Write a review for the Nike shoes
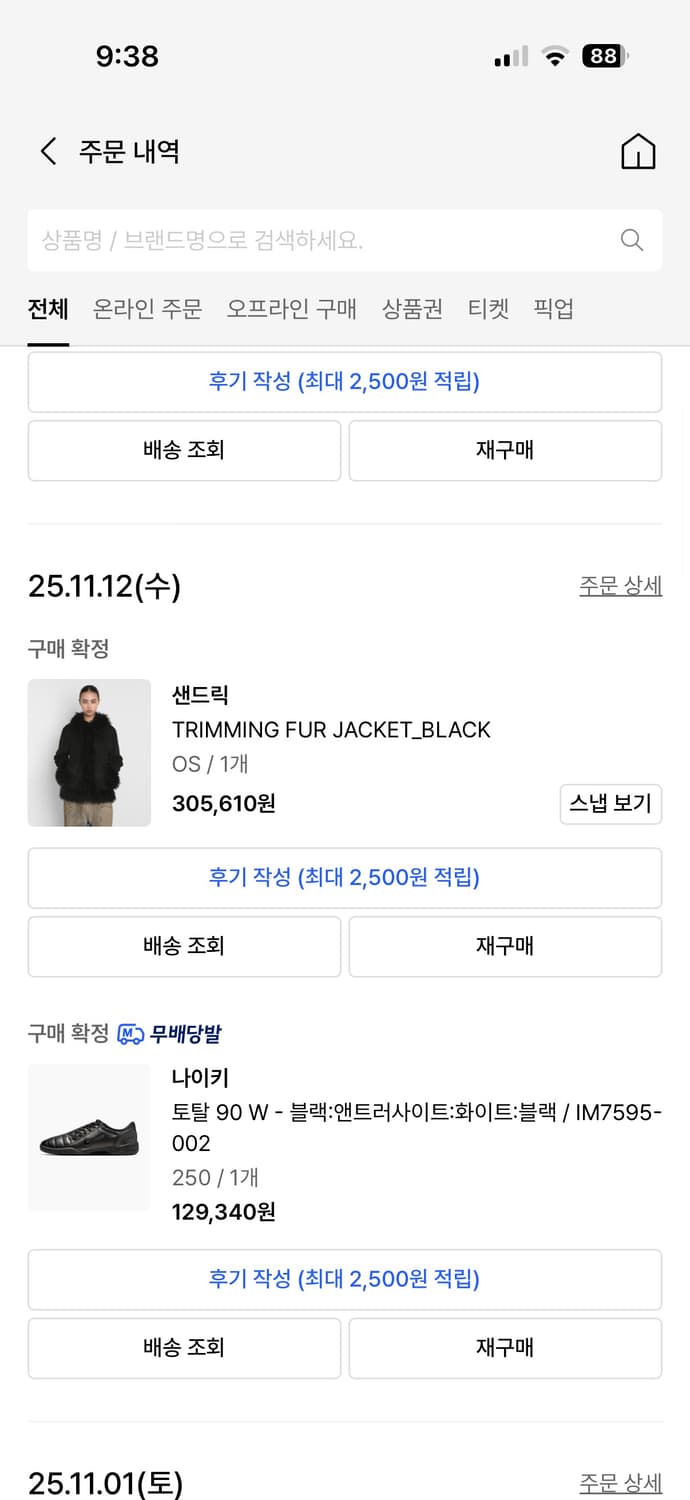This screenshot has width=690, height=1500. pyautogui.click(x=344, y=1279)
